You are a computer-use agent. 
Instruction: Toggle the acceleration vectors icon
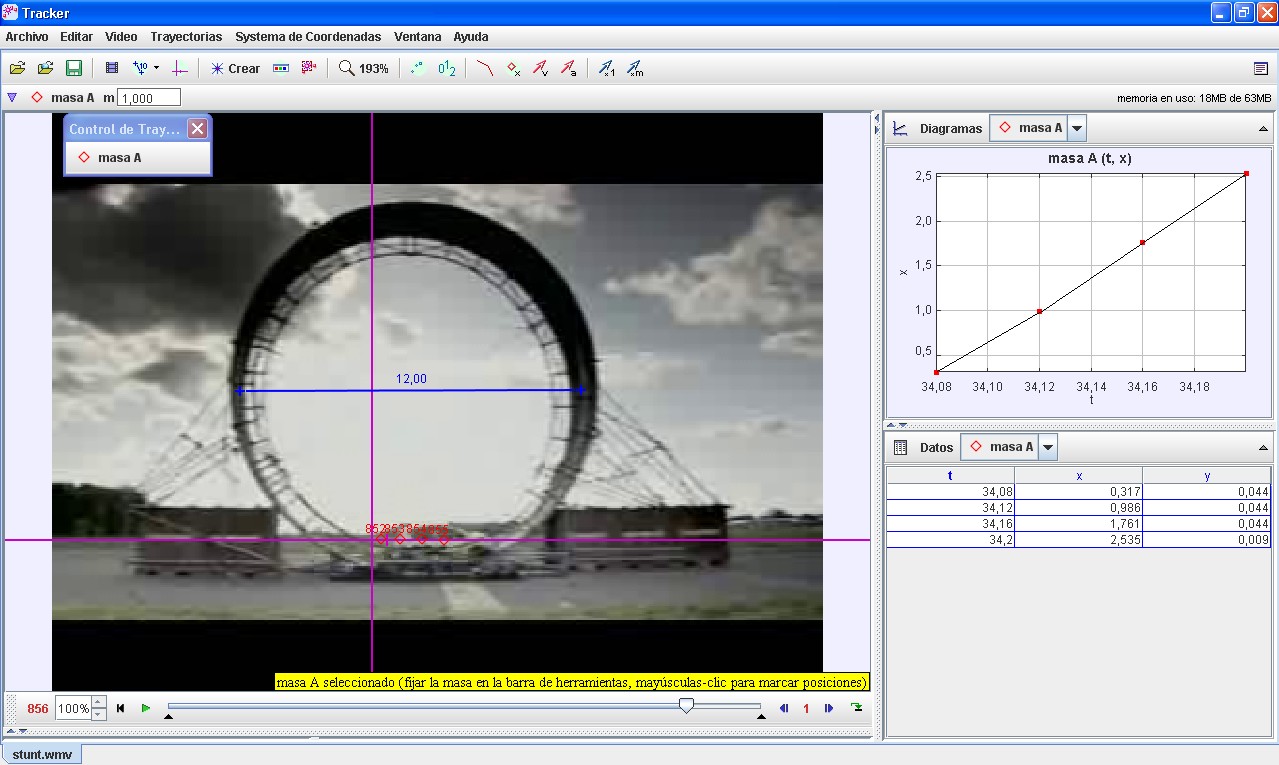pyautogui.click(x=568, y=68)
